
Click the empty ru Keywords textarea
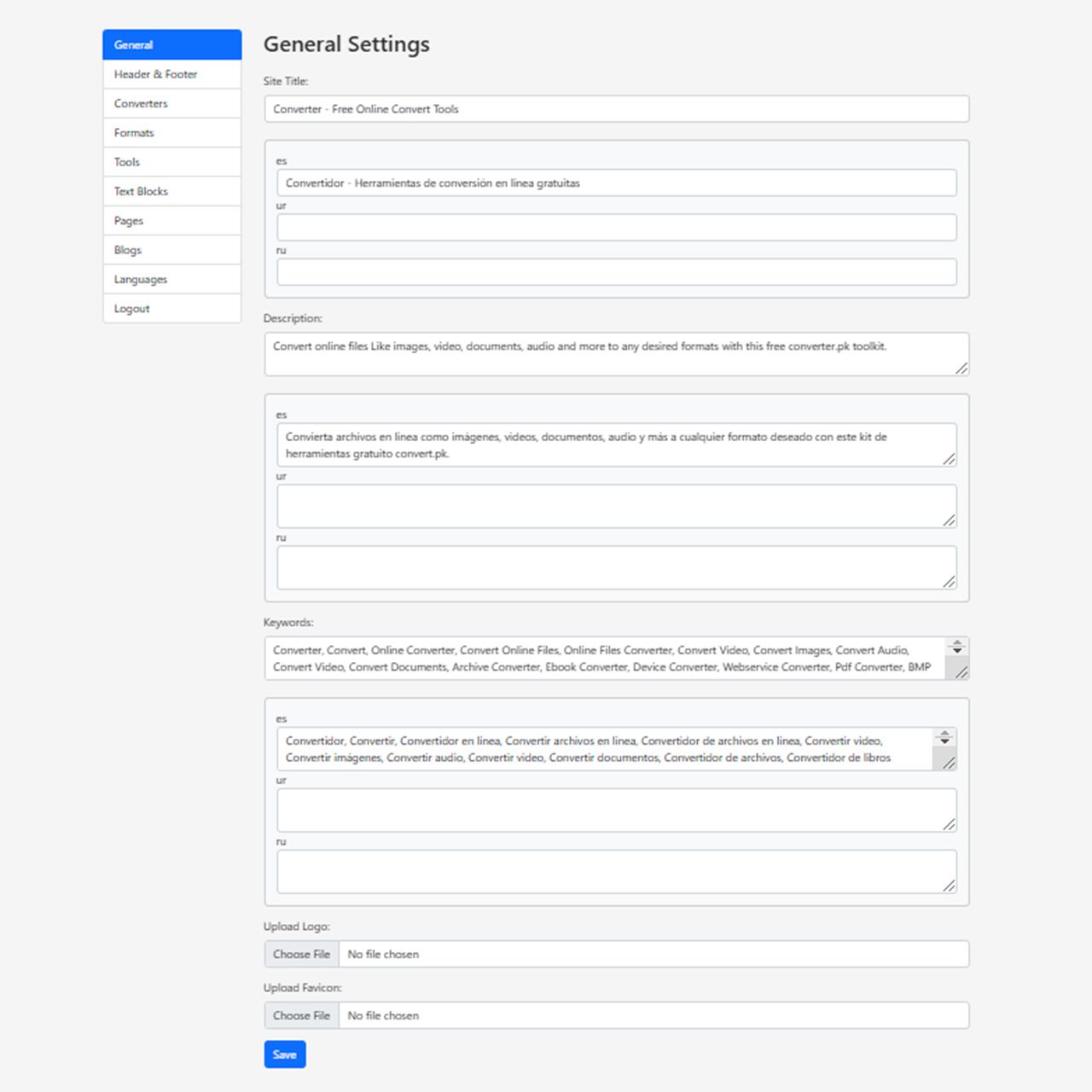point(617,872)
